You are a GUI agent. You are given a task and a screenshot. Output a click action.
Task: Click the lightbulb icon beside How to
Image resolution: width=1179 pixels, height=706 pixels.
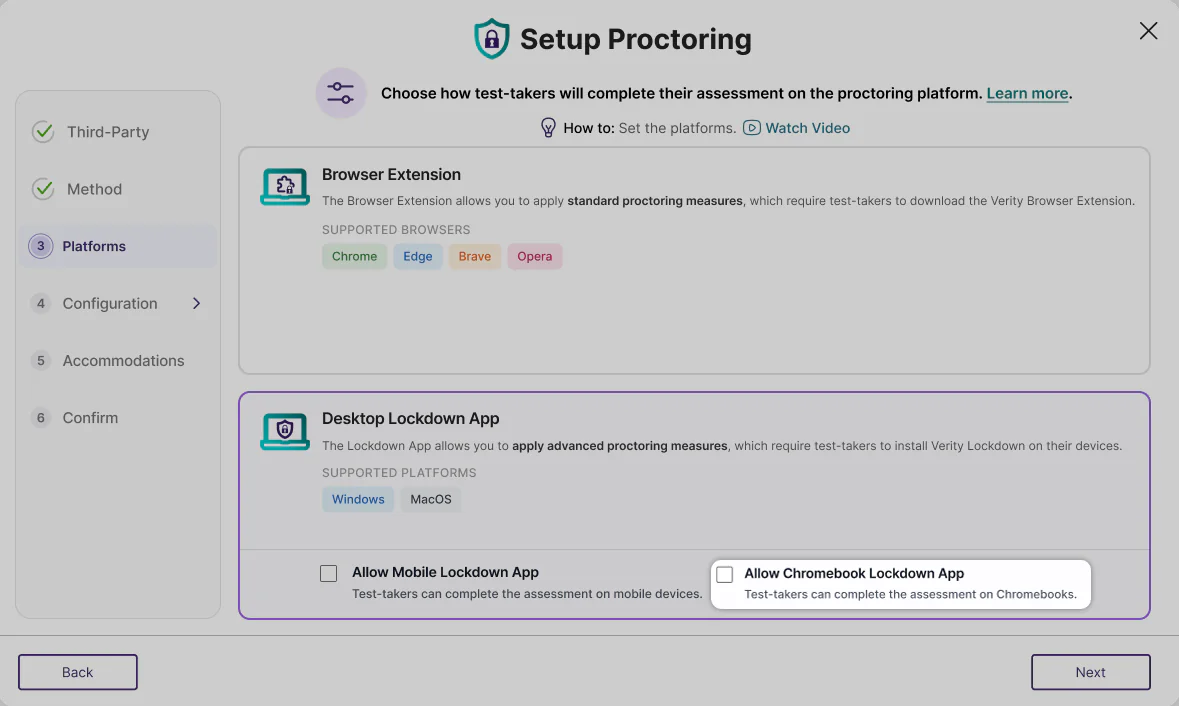(547, 127)
